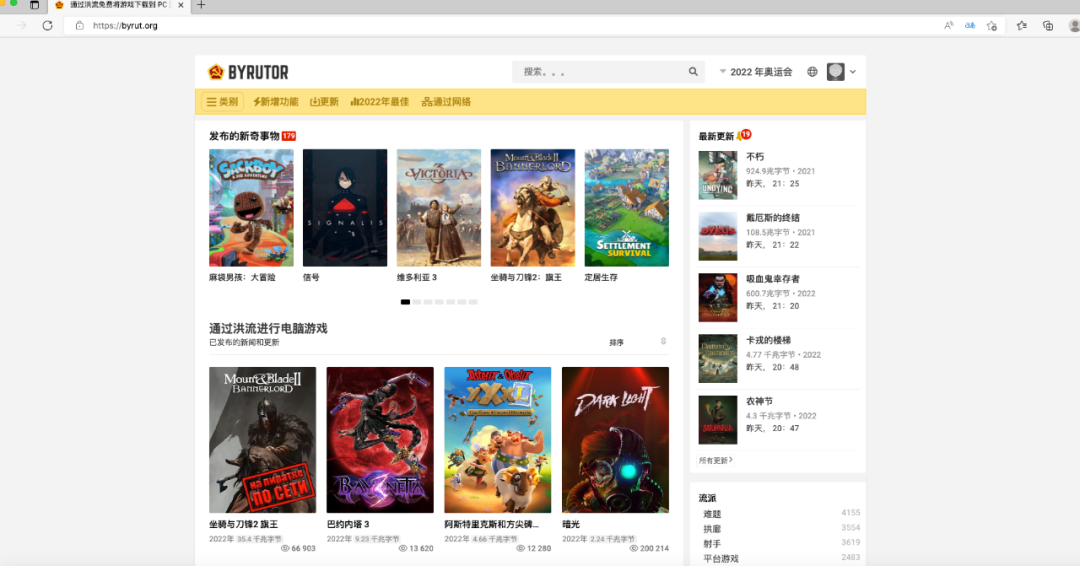Open a new browser tab
This screenshot has width=1080, height=566.
(x=201, y=5)
